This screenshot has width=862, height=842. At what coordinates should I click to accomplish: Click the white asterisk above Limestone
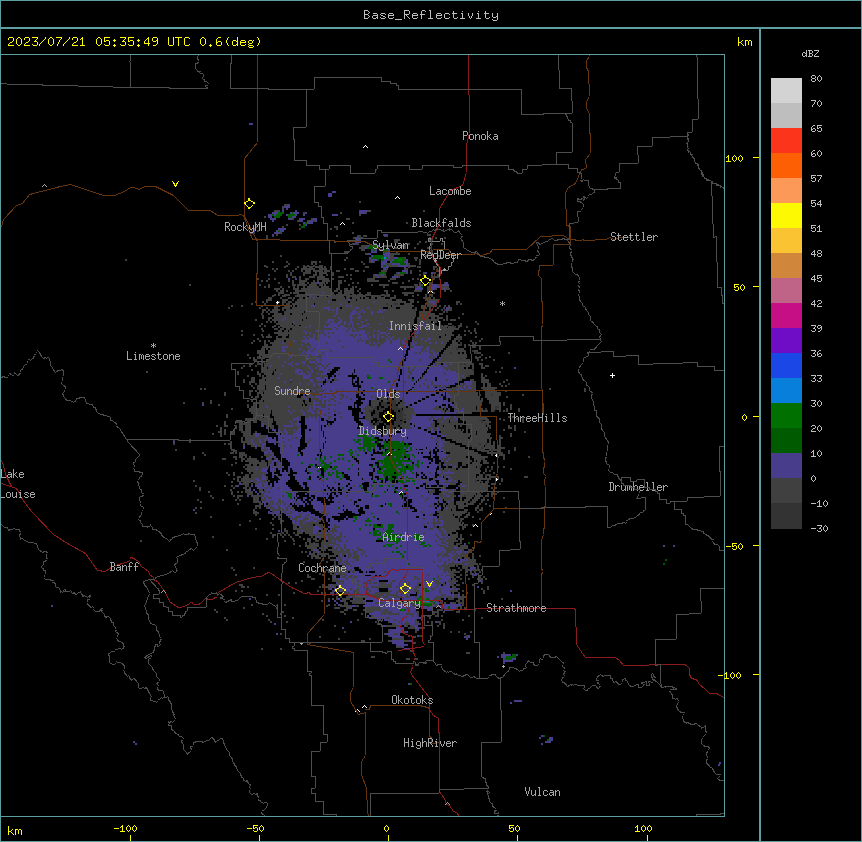click(153, 346)
